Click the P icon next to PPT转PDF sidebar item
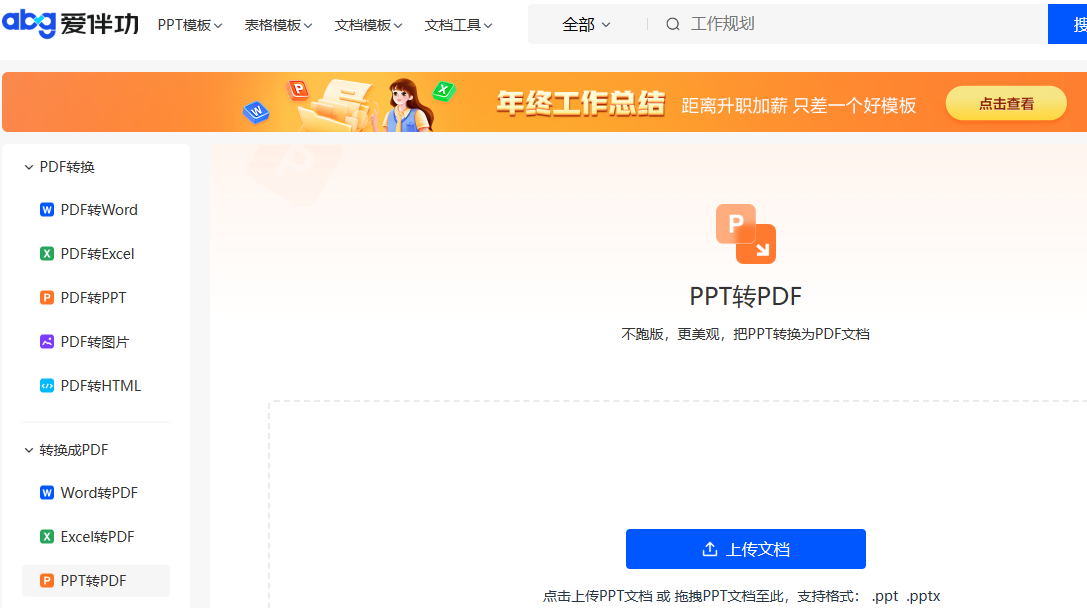The width and height of the screenshot is (1087, 608). pos(46,580)
